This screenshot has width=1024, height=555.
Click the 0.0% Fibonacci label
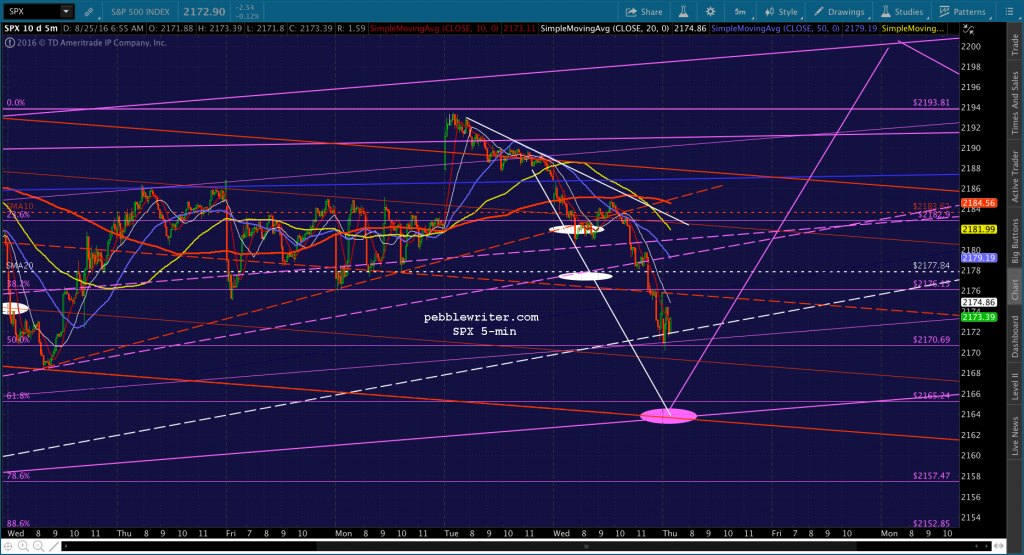tap(16, 103)
